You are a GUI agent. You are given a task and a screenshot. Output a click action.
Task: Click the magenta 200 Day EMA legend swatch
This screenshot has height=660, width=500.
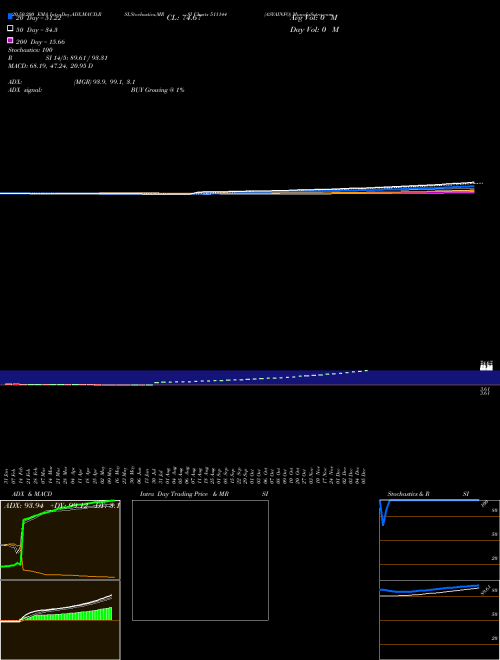(x=10, y=40)
